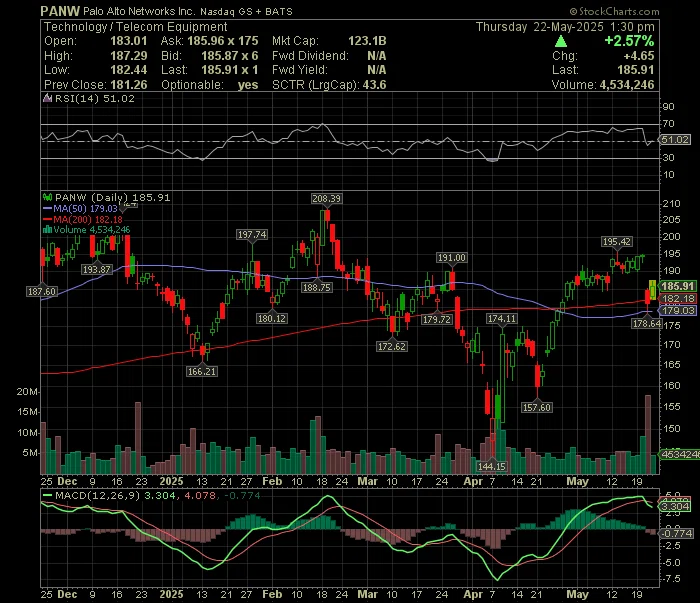Click the 144.15 lowest price label

492,466
